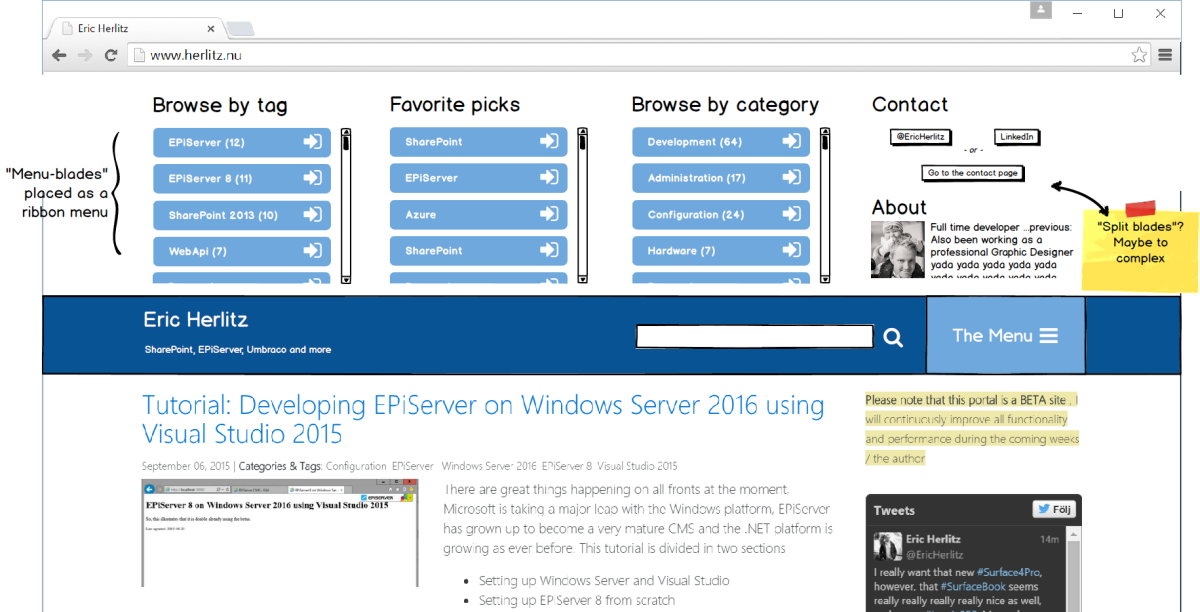This screenshot has height=612, width=1200.
Task: Click arrow icon on WebApi (7) tag
Action: pos(312,251)
